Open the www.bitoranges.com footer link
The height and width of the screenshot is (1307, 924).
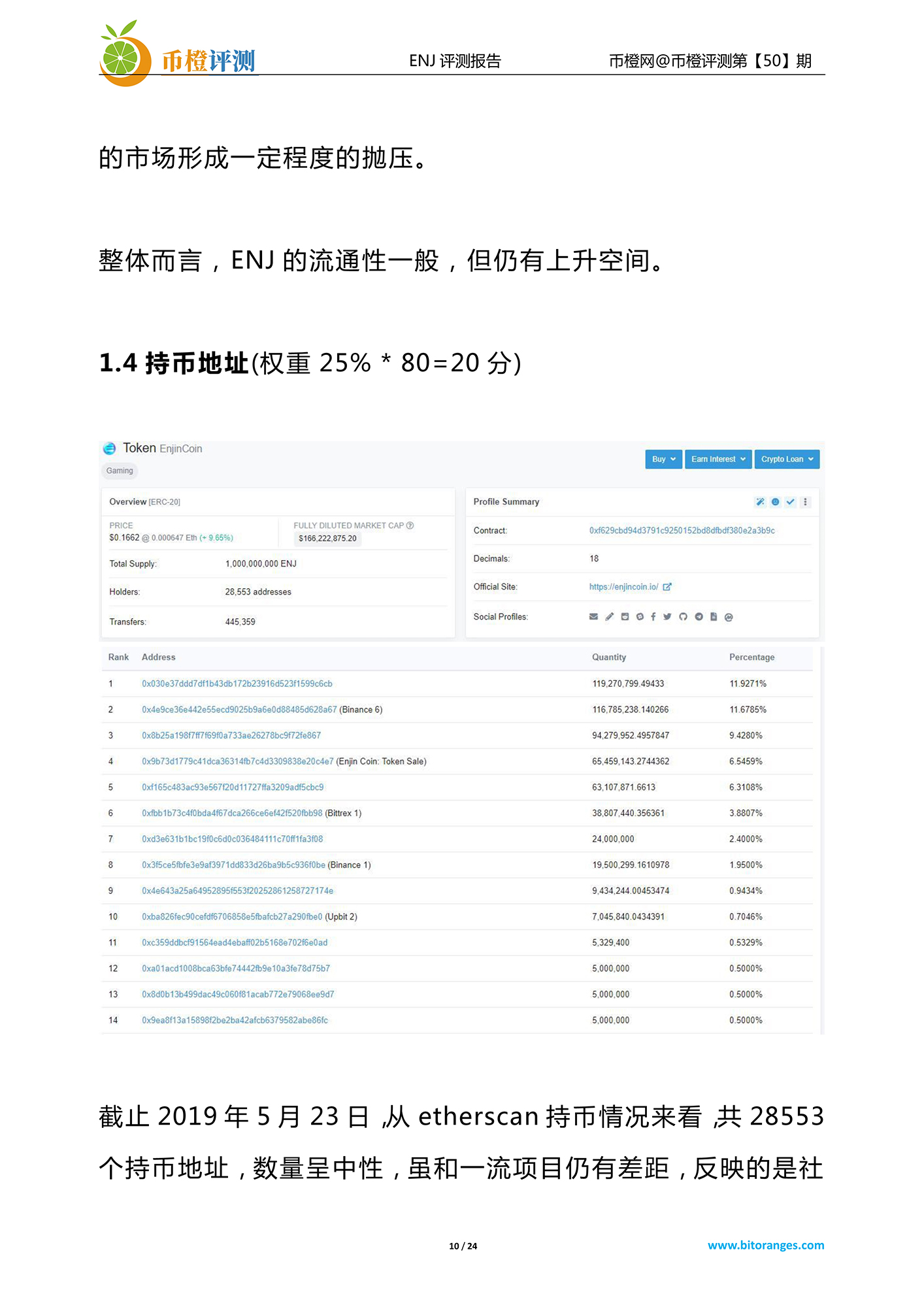point(766,1246)
